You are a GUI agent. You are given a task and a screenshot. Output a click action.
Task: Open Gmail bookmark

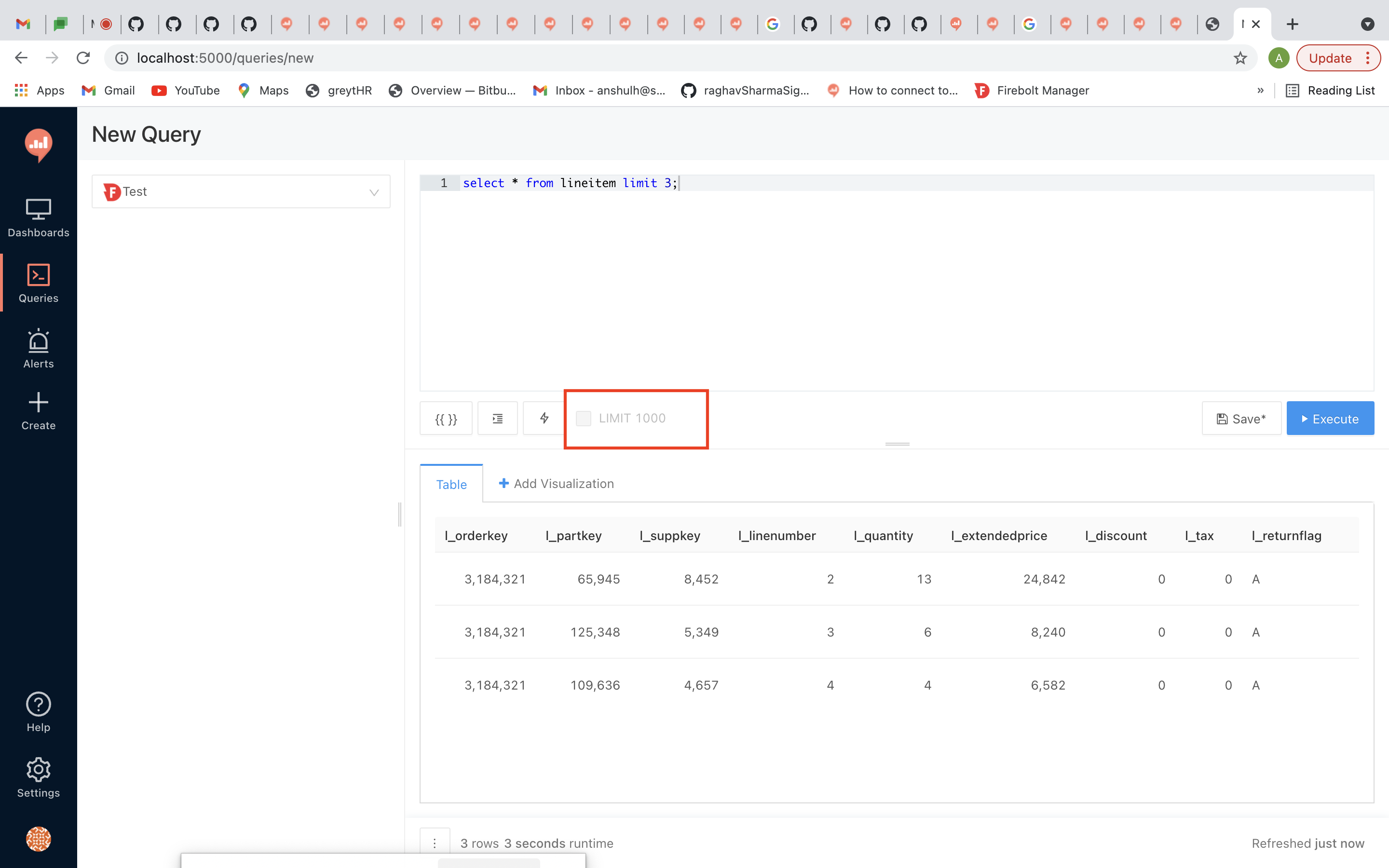pyautogui.click(x=108, y=90)
